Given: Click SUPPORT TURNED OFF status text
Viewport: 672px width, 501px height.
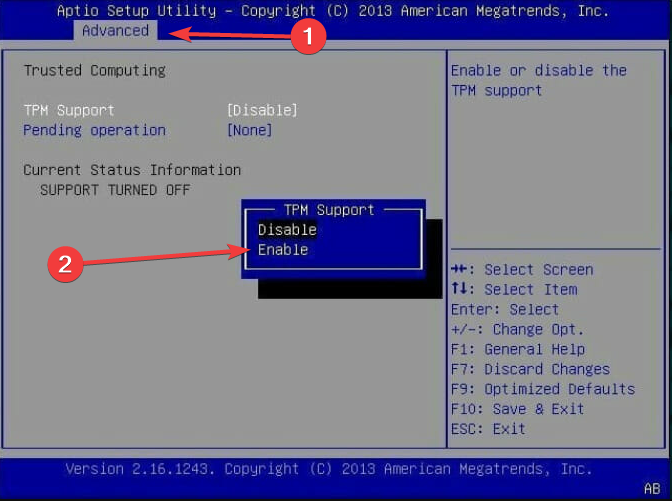Looking at the screenshot, I should tap(115, 190).
